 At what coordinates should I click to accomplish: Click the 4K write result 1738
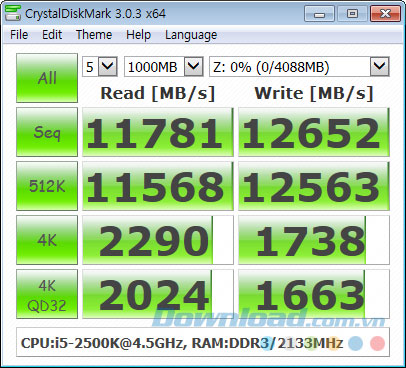pyautogui.click(x=314, y=240)
